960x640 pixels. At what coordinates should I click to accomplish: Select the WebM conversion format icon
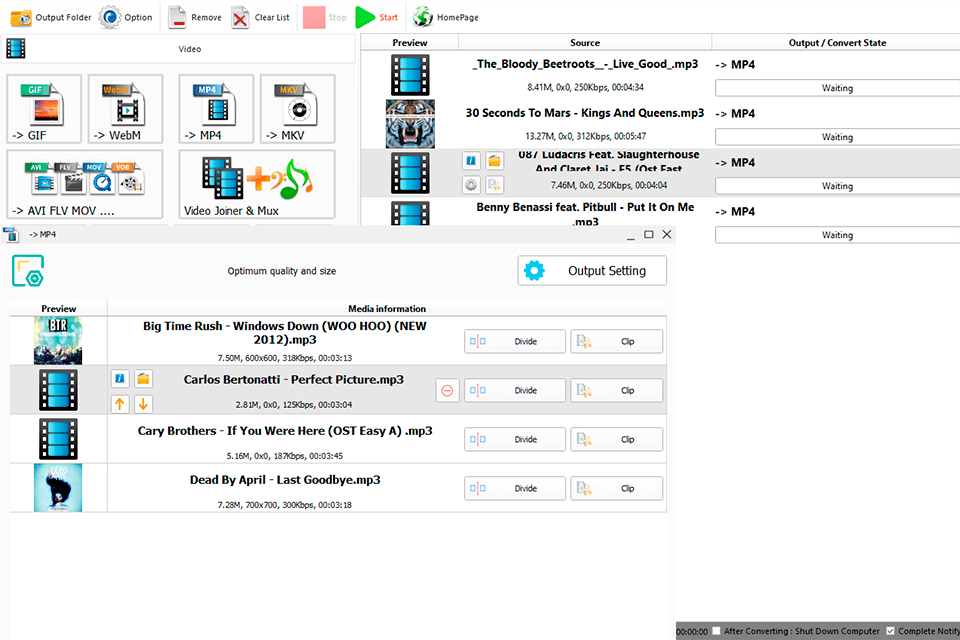[125, 108]
